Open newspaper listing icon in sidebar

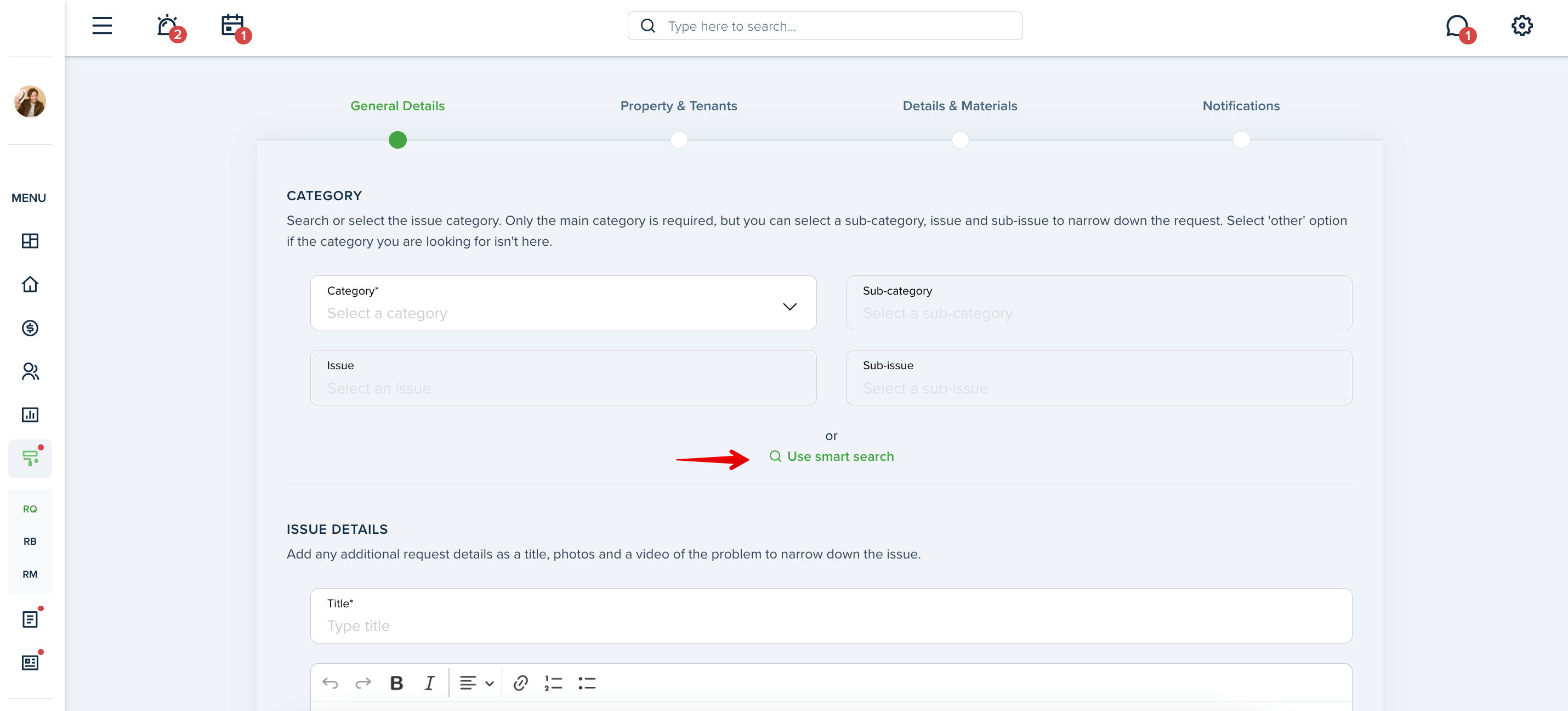pyautogui.click(x=30, y=662)
